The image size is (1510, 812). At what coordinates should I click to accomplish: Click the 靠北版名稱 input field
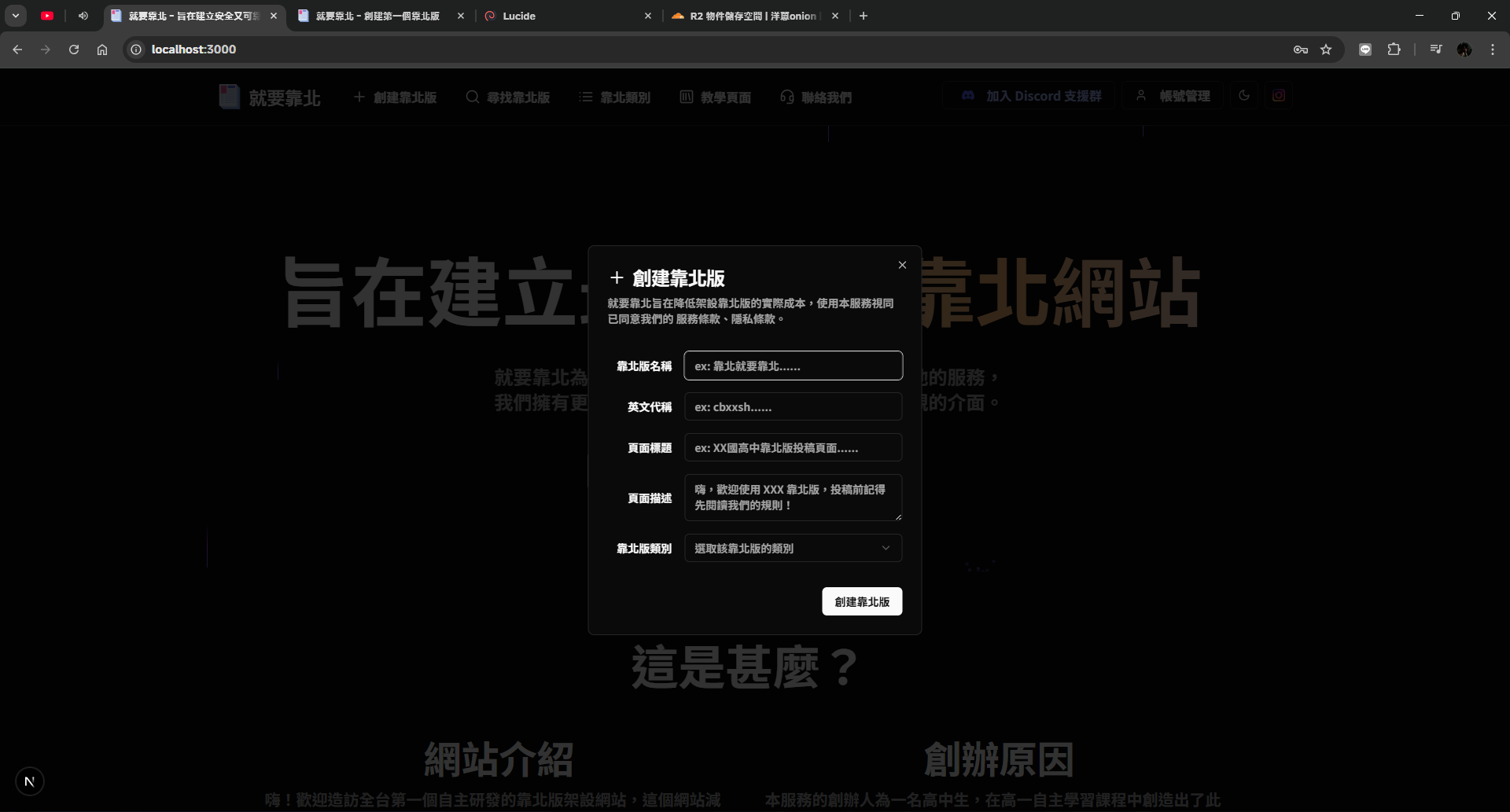point(793,366)
